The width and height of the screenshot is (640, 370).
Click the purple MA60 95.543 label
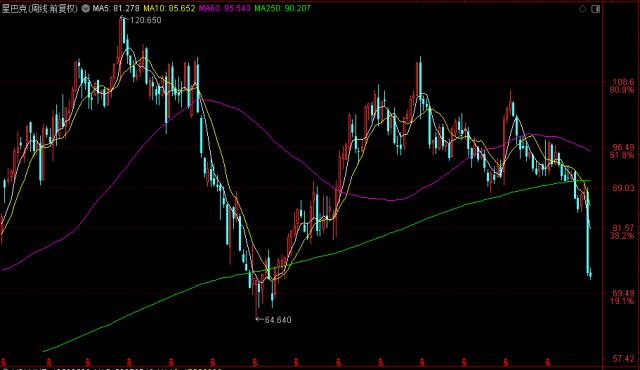(224, 8)
